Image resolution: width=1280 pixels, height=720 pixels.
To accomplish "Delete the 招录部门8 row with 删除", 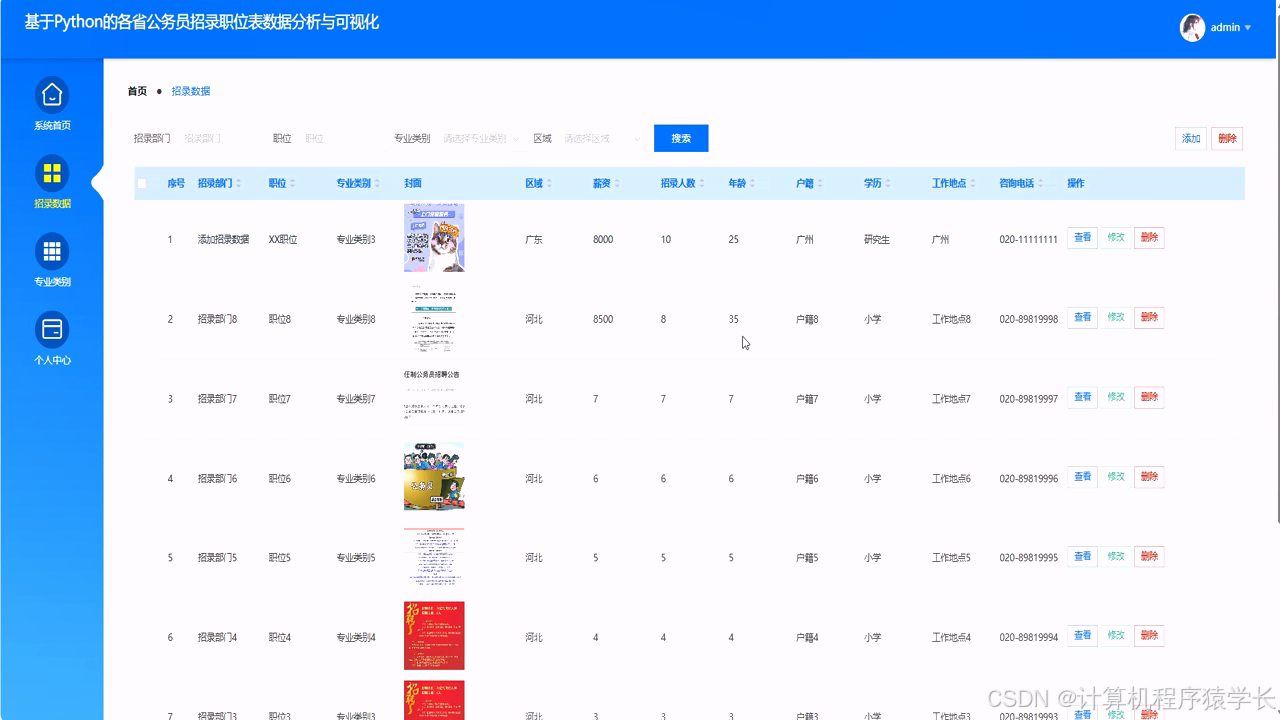I will tap(1149, 317).
